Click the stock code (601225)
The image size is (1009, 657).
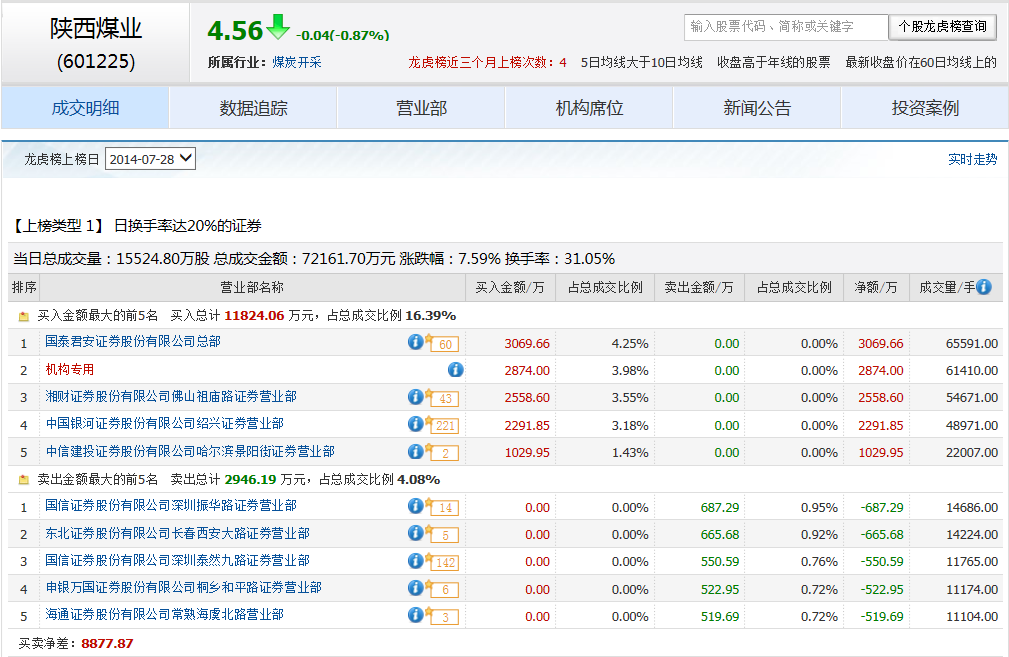[x=96, y=62]
